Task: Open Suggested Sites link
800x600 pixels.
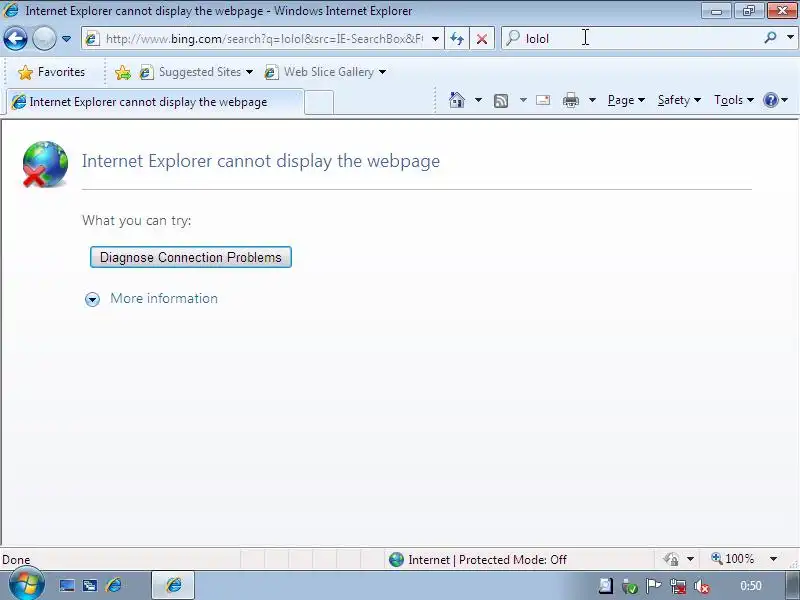Action: coord(196,72)
